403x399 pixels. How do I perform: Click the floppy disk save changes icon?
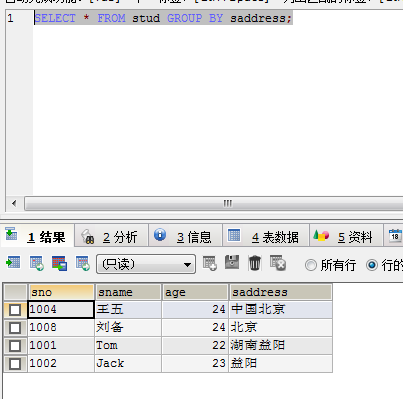coord(232,263)
